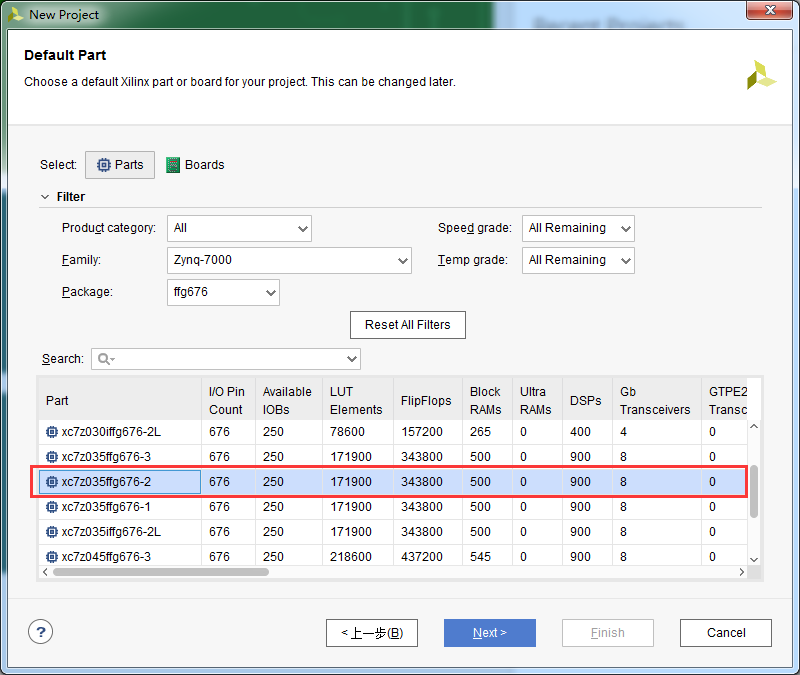
Task: Select the Parts toggle button
Action: 120,165
